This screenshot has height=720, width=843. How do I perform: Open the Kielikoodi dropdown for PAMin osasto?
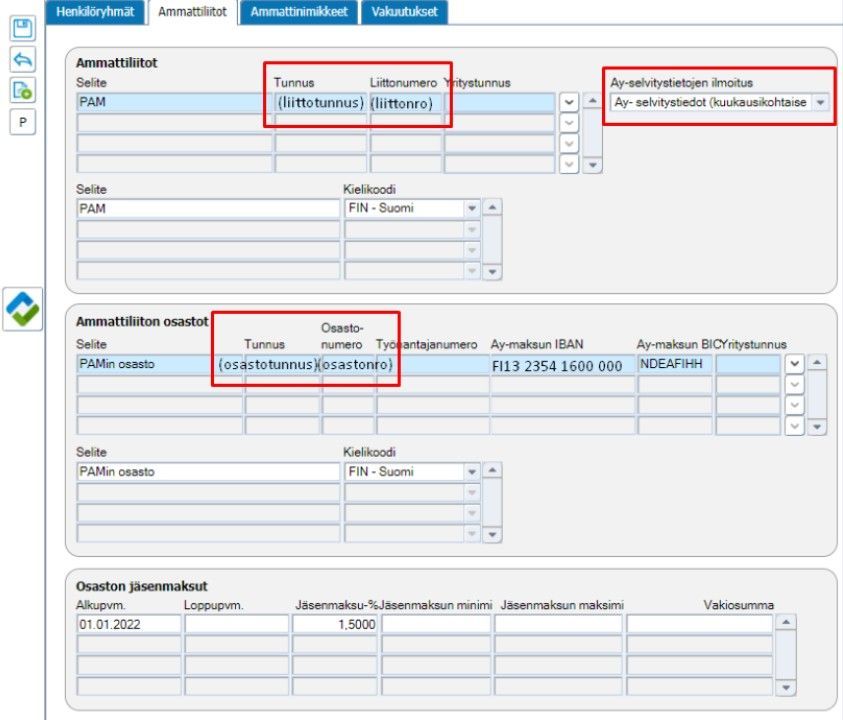pos(471,472)
